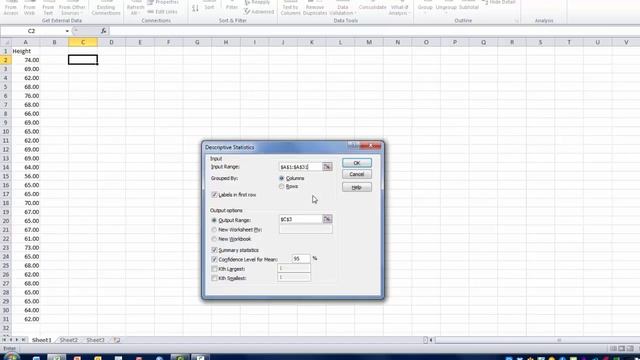Click into the Output Range field
This screenshot has height=360, width=640.
[301, 219]
